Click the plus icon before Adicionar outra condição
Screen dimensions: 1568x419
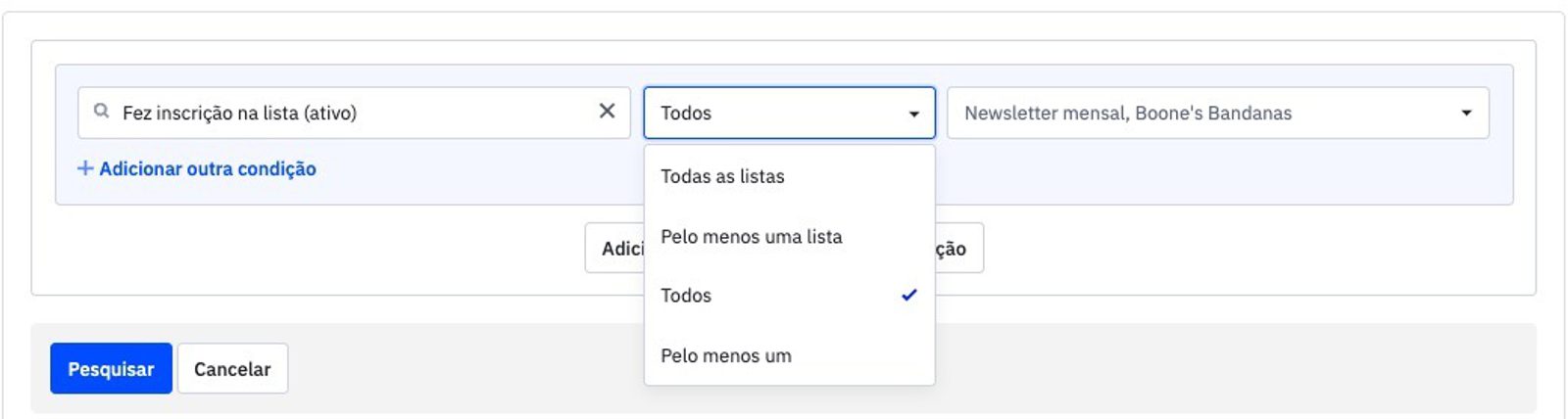point(85,168)
